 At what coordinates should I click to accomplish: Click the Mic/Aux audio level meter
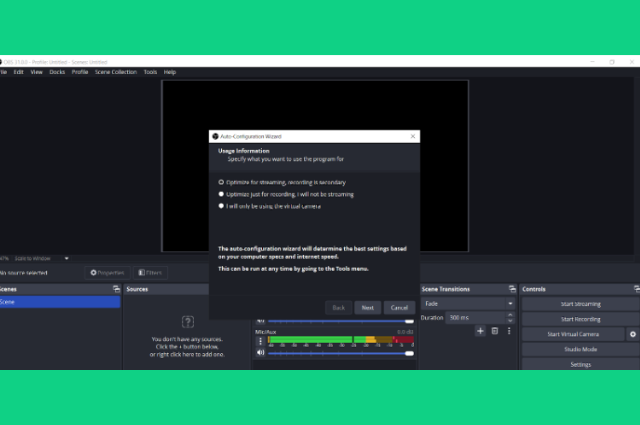[341, 340]
